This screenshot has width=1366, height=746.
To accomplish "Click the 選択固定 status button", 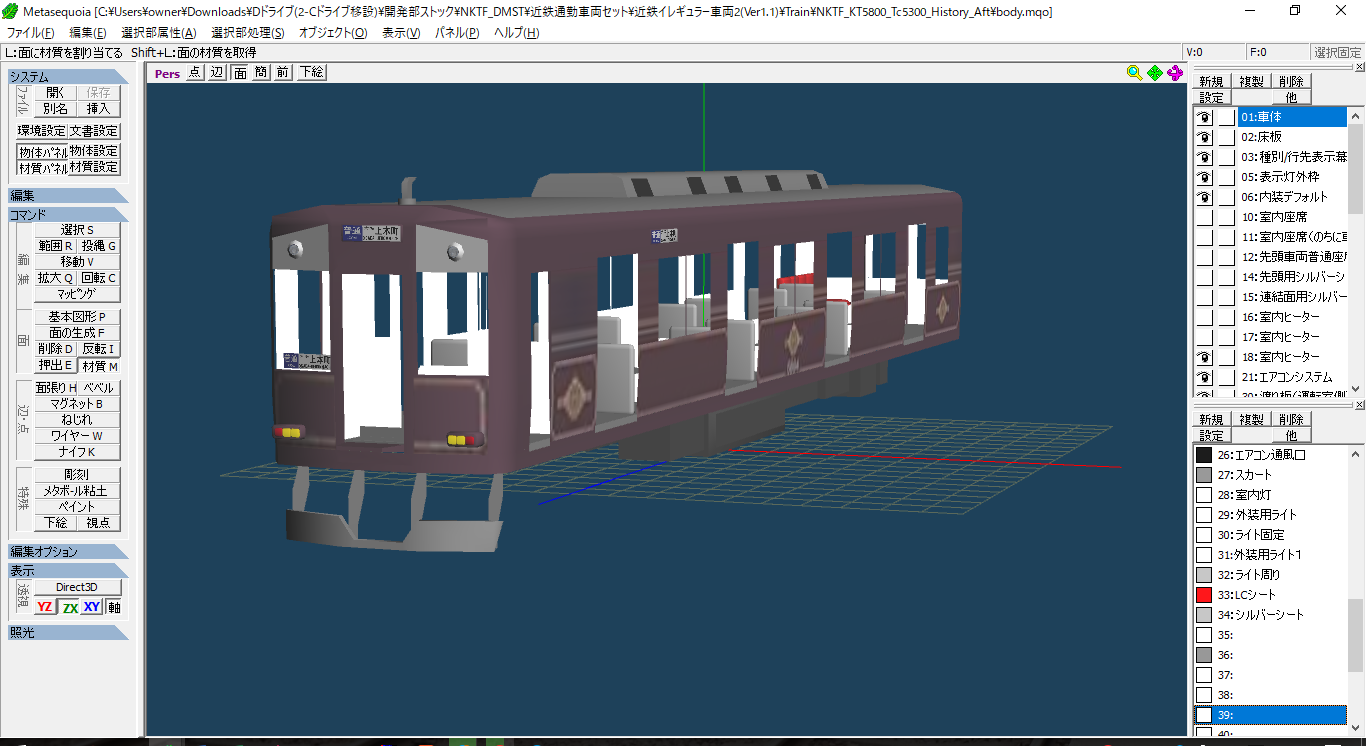I will [x=1337, y=52].
